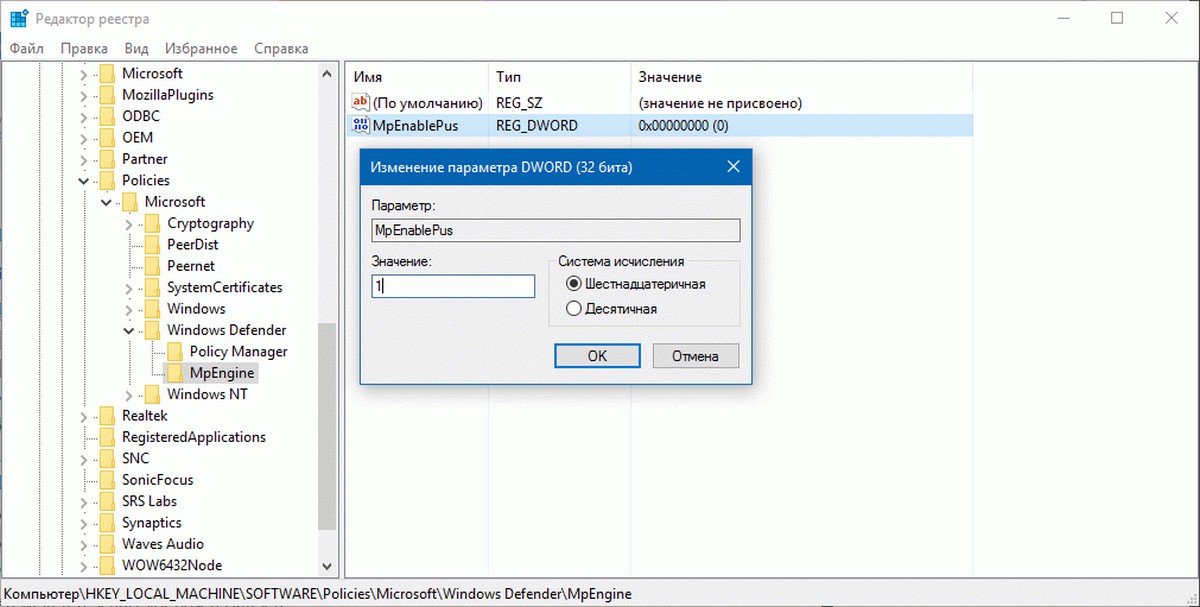1200x607 pixels.
Task: Click the default string value icon
Action: pos(360,102)
